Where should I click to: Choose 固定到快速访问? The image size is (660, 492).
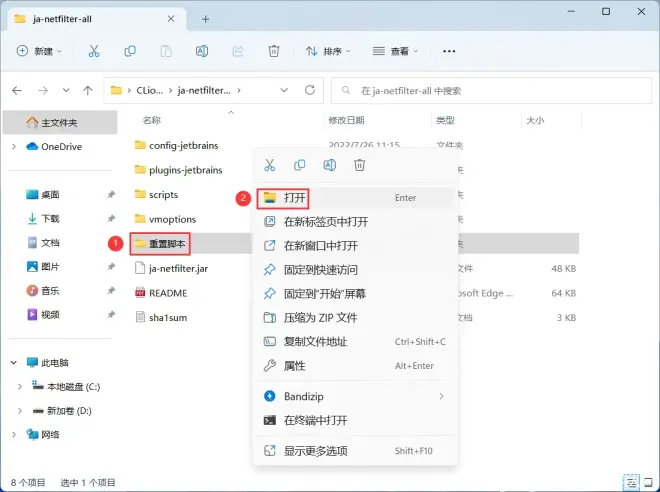pos(356,270)
